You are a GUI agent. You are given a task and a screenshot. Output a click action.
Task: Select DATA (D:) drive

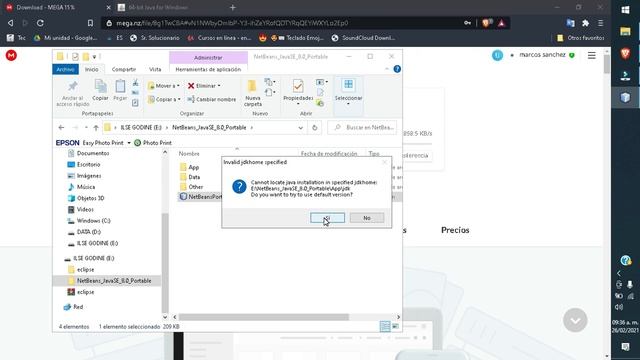89,232
